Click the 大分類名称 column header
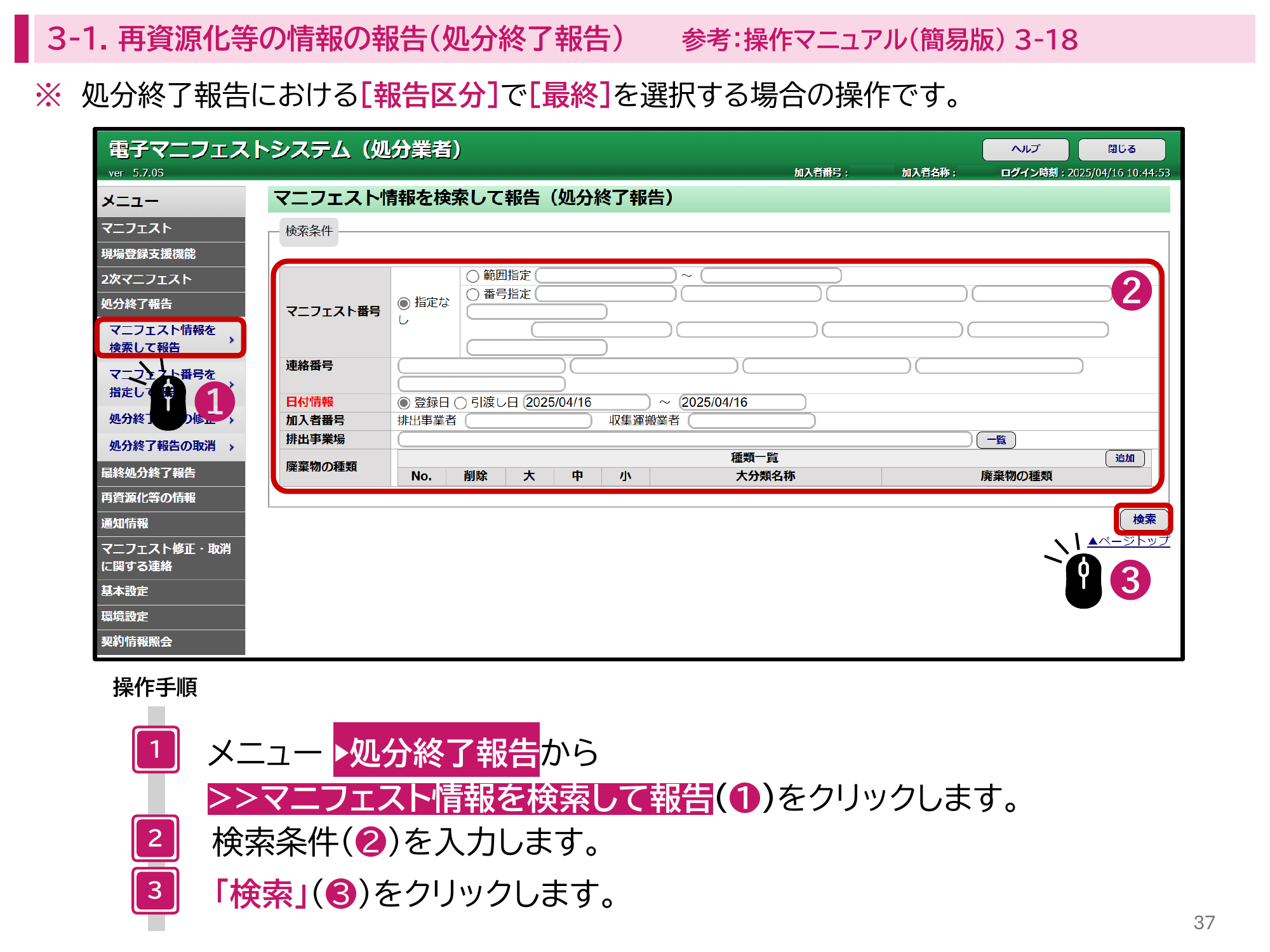This screenshot has width=1270, height=952. coord(765,476)
